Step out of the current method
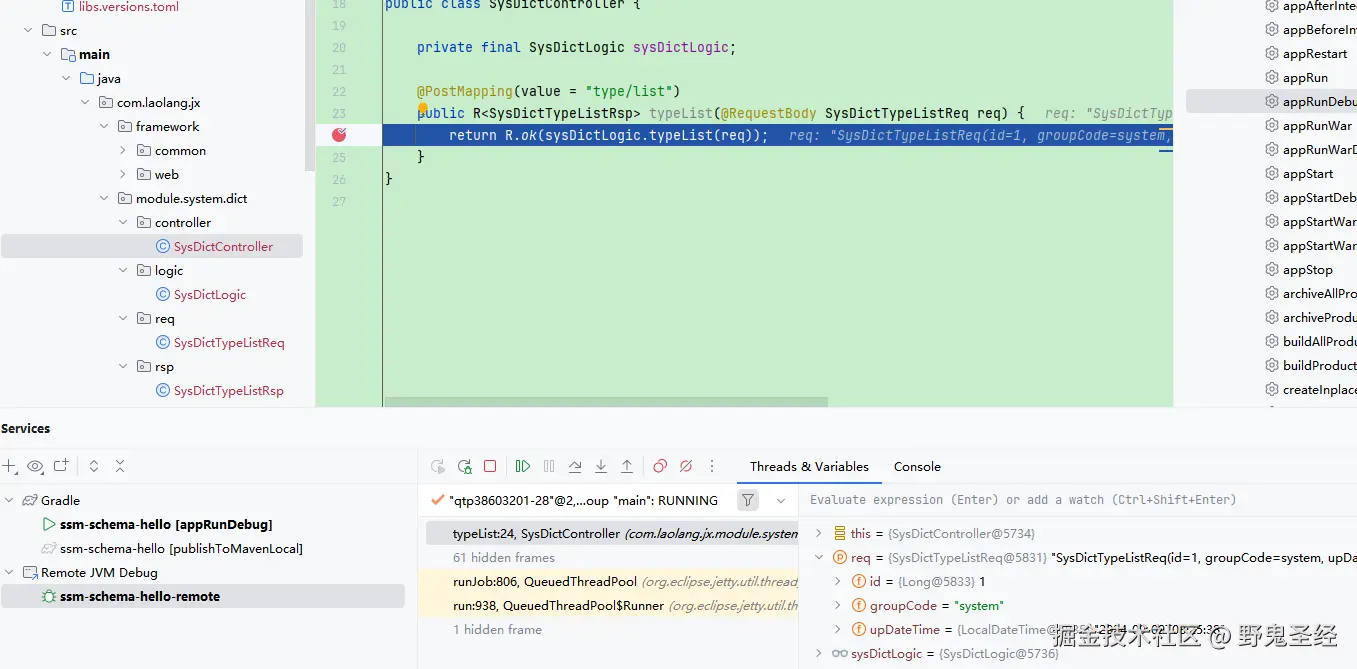 tap(627, 466)
